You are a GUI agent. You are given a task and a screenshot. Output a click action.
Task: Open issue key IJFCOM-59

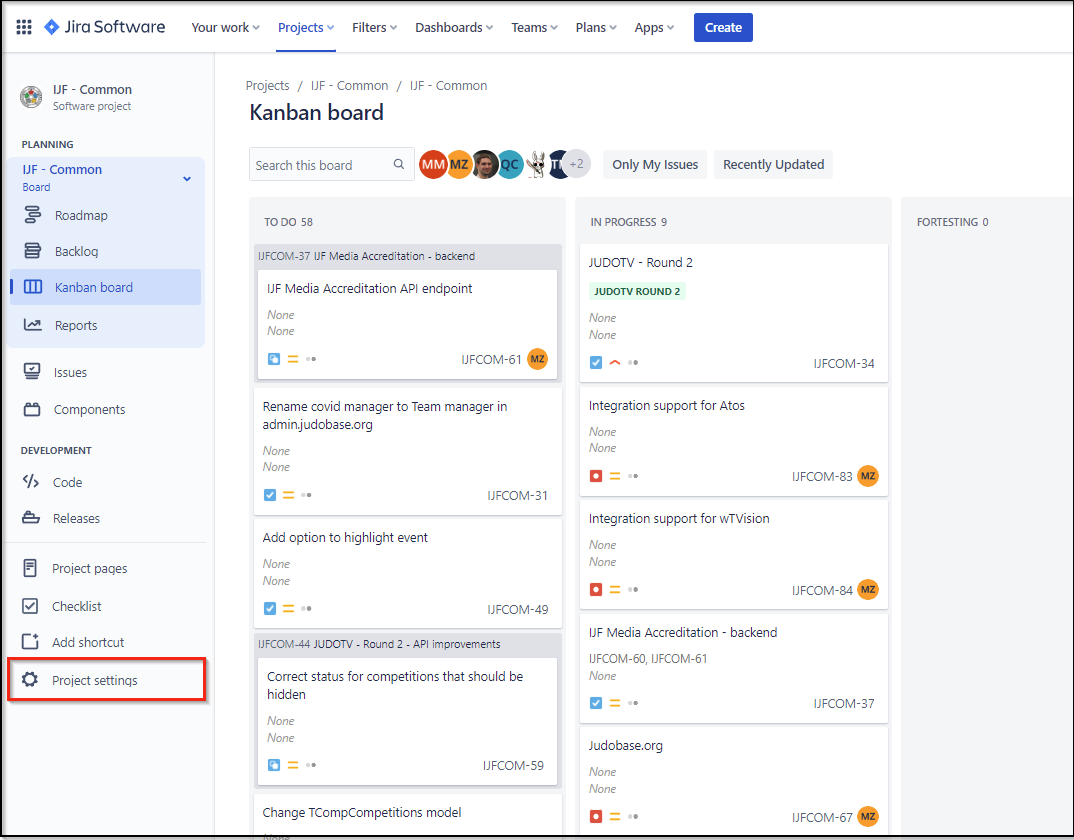(x=513, y=765)
